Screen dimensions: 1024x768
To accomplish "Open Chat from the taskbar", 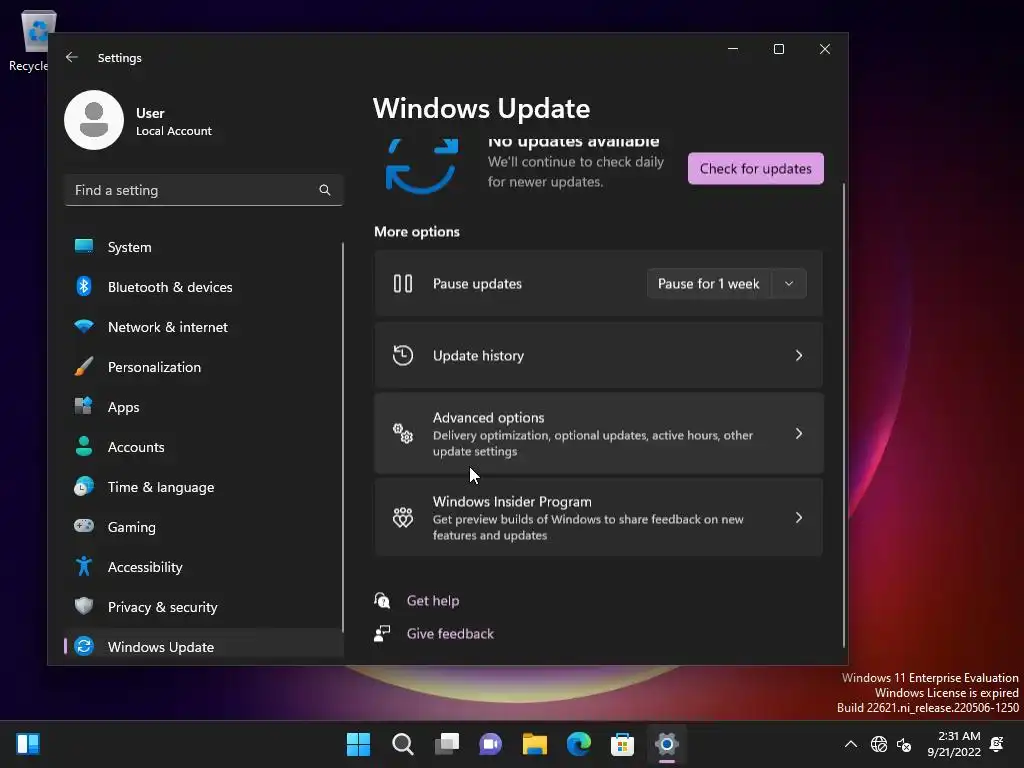I will click(x=490, y=744).
